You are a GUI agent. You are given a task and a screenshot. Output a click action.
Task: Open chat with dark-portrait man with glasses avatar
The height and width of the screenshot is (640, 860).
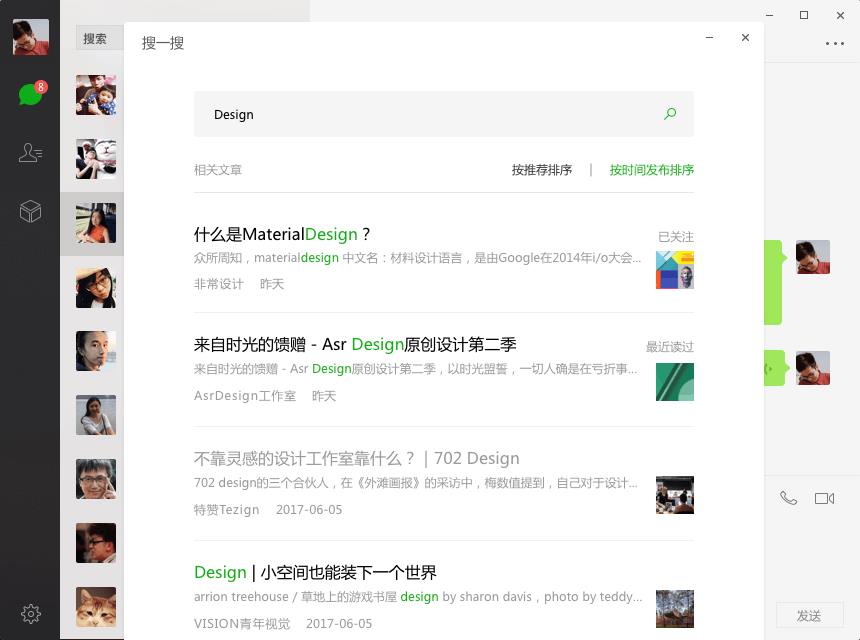tap(96, 543)
